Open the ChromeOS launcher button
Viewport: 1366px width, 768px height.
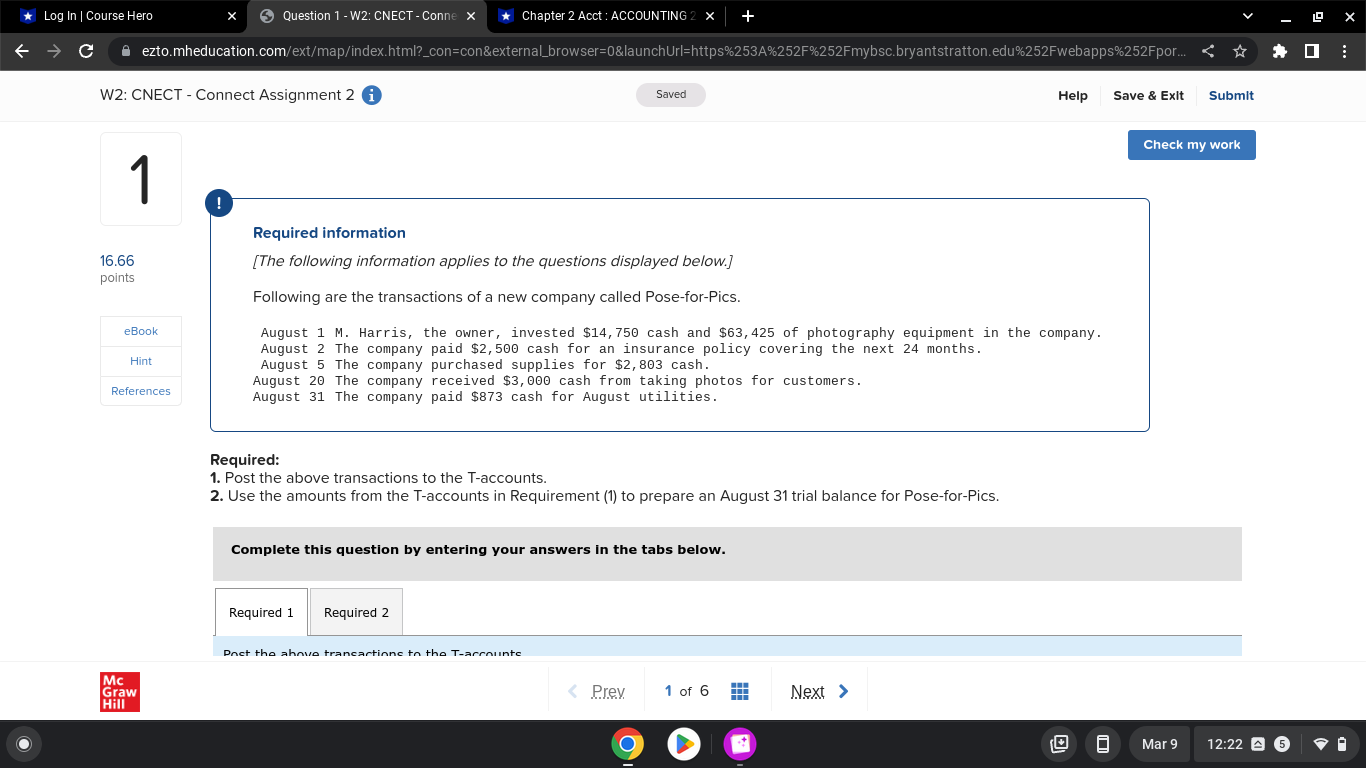point(24,744)
